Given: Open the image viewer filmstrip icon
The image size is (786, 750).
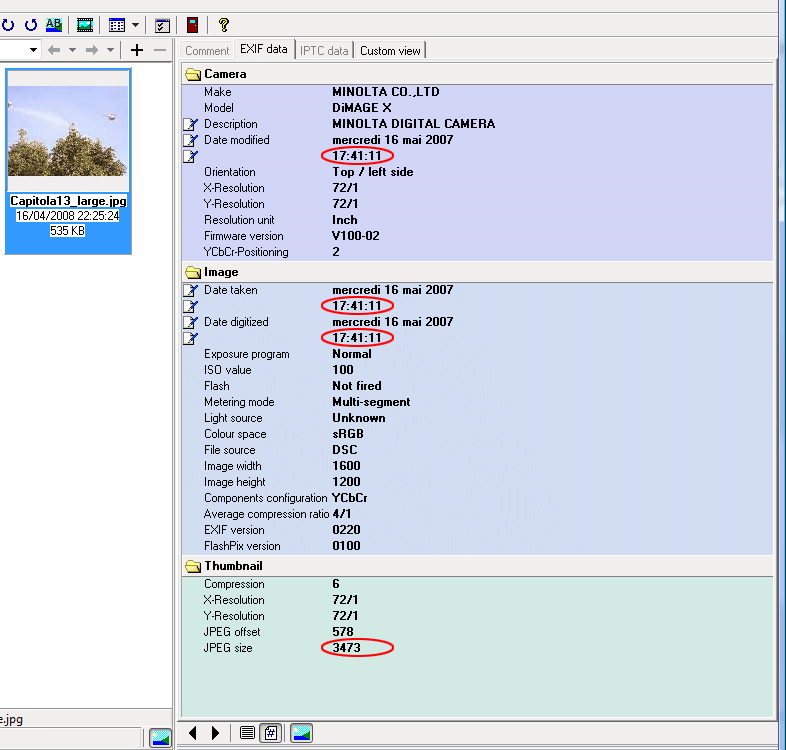Looking at the screenshot, I should [x=85, y=24].
